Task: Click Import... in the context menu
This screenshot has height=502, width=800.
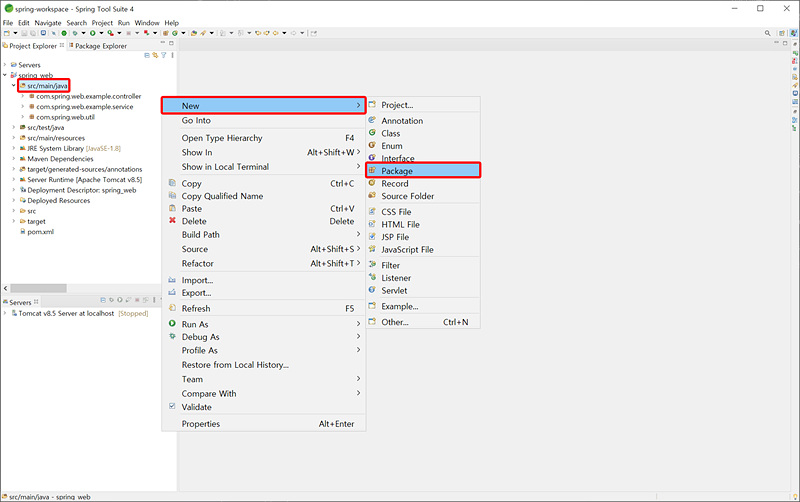Action: pyautogui.click(x=263, y=280)
